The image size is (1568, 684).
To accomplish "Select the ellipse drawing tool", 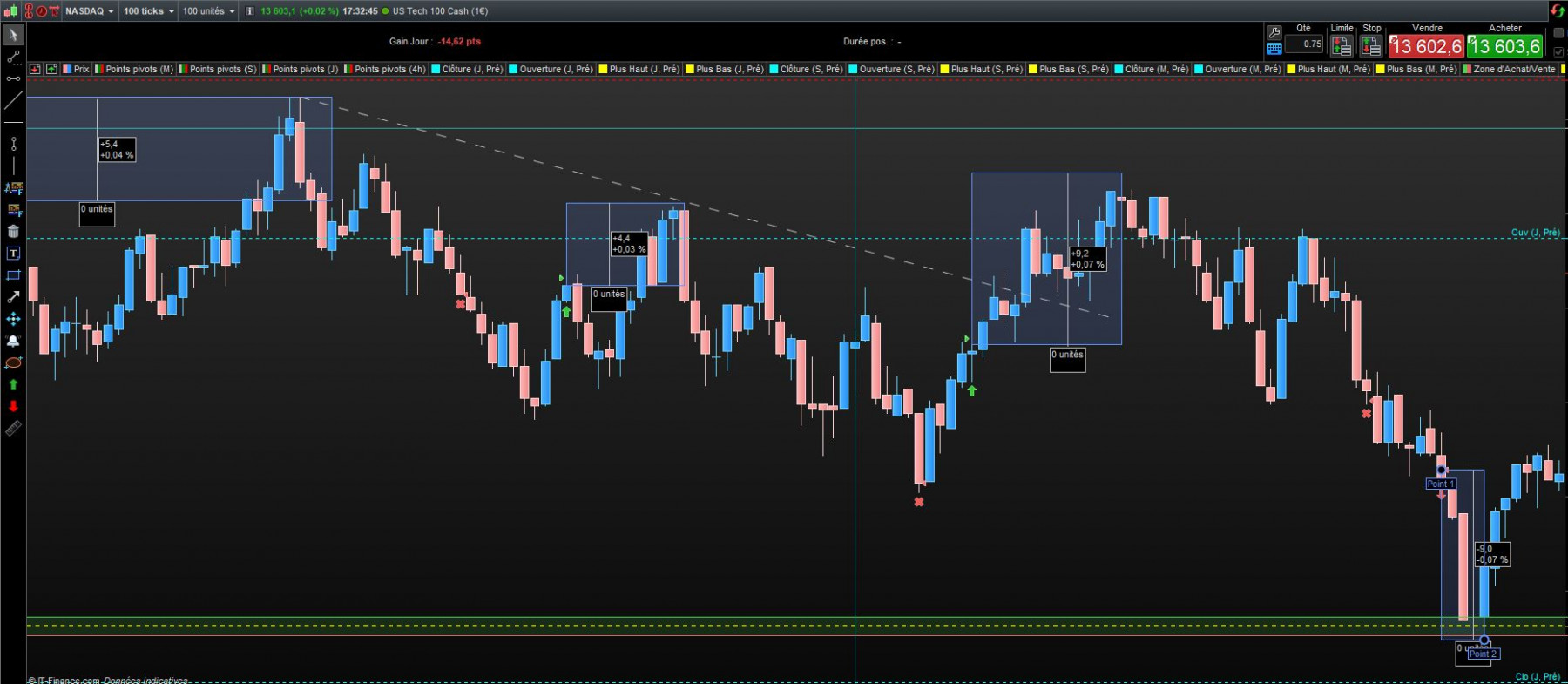I will point(13,362).
